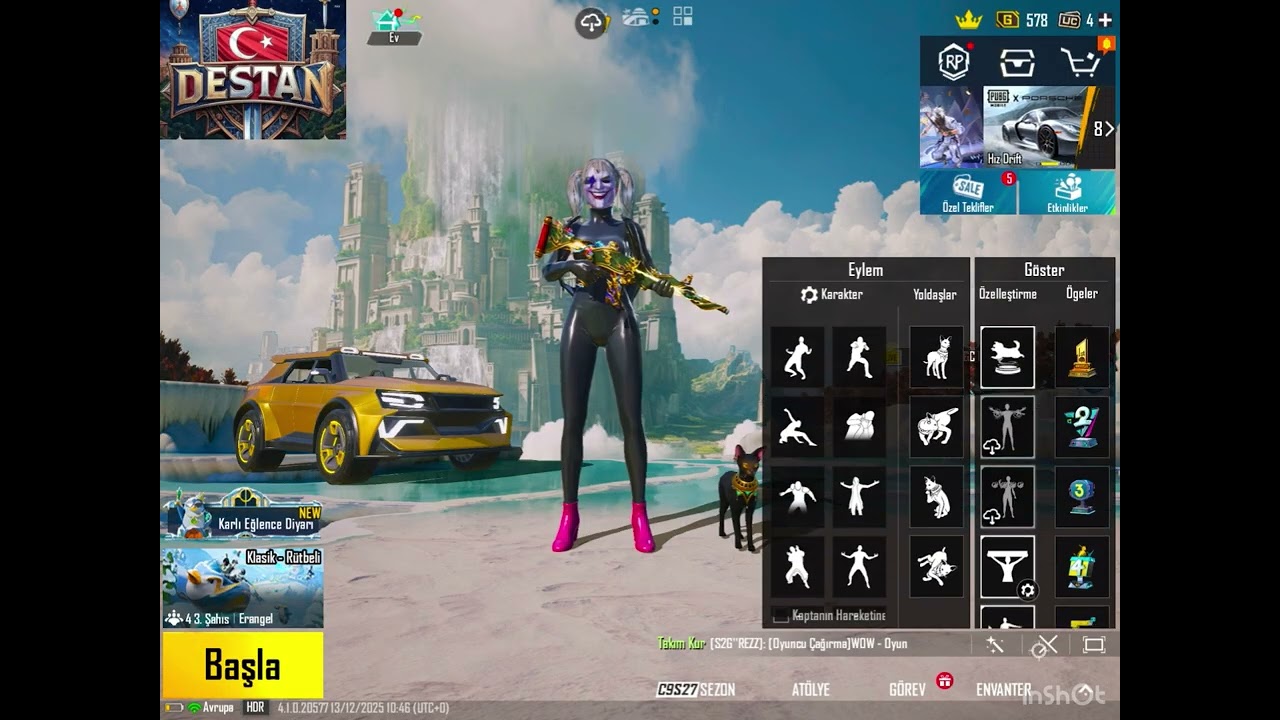Tap the Takım Kur team chat line

click(x=783, y=644)
